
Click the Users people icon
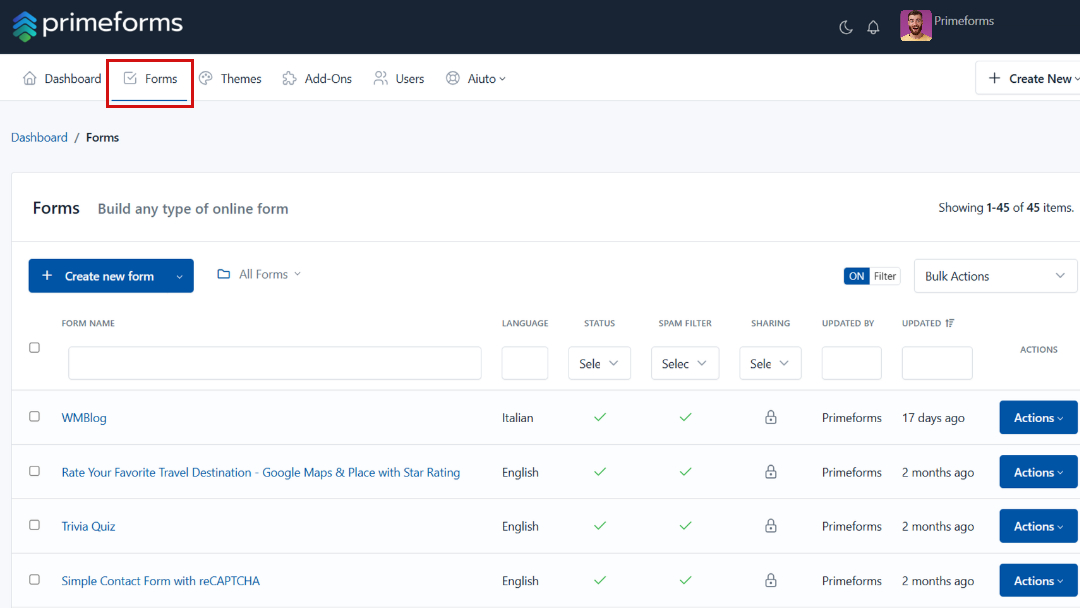[x=380, y=78]
